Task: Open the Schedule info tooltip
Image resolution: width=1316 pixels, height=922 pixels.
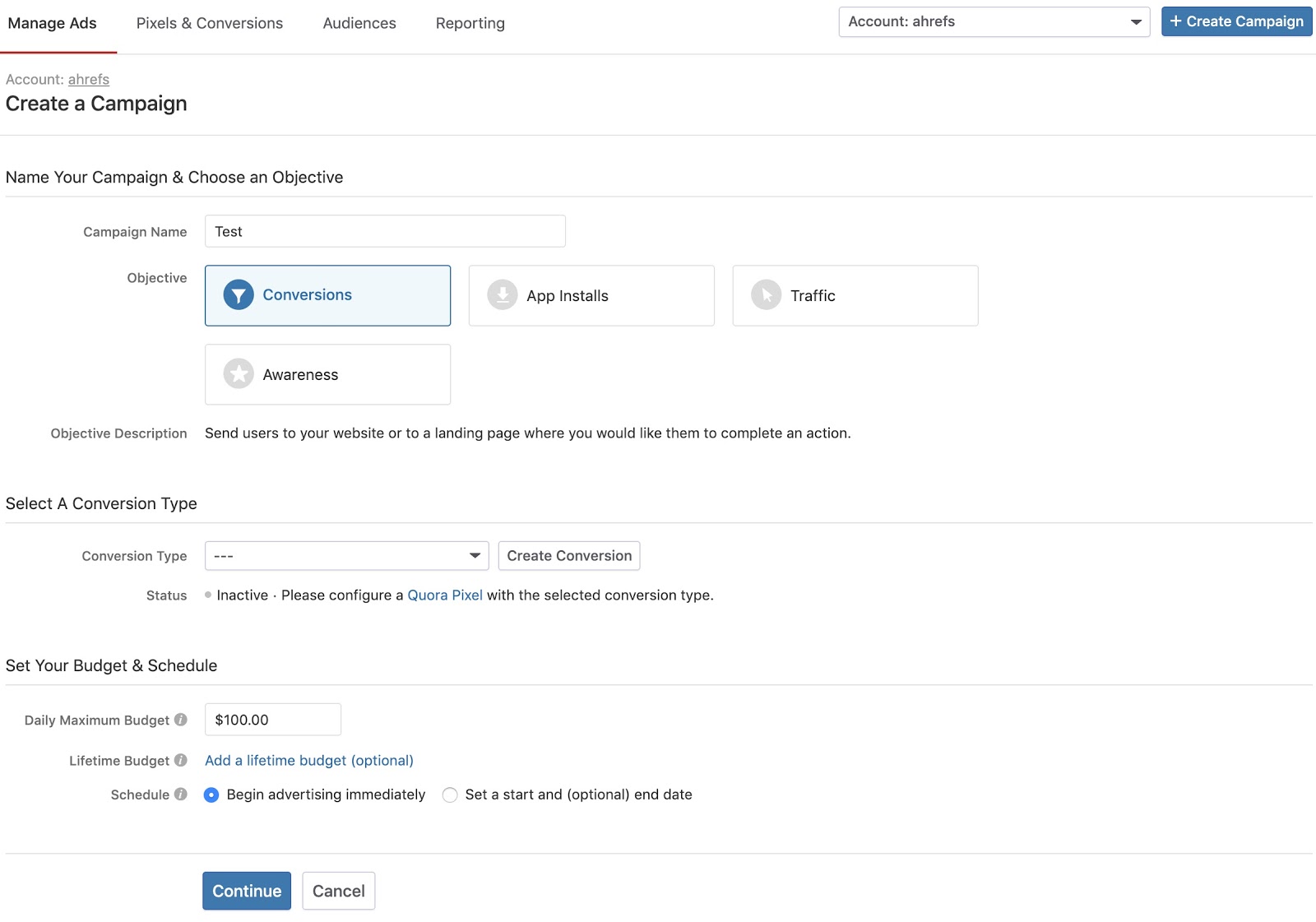Action: (x=180, y=795)
